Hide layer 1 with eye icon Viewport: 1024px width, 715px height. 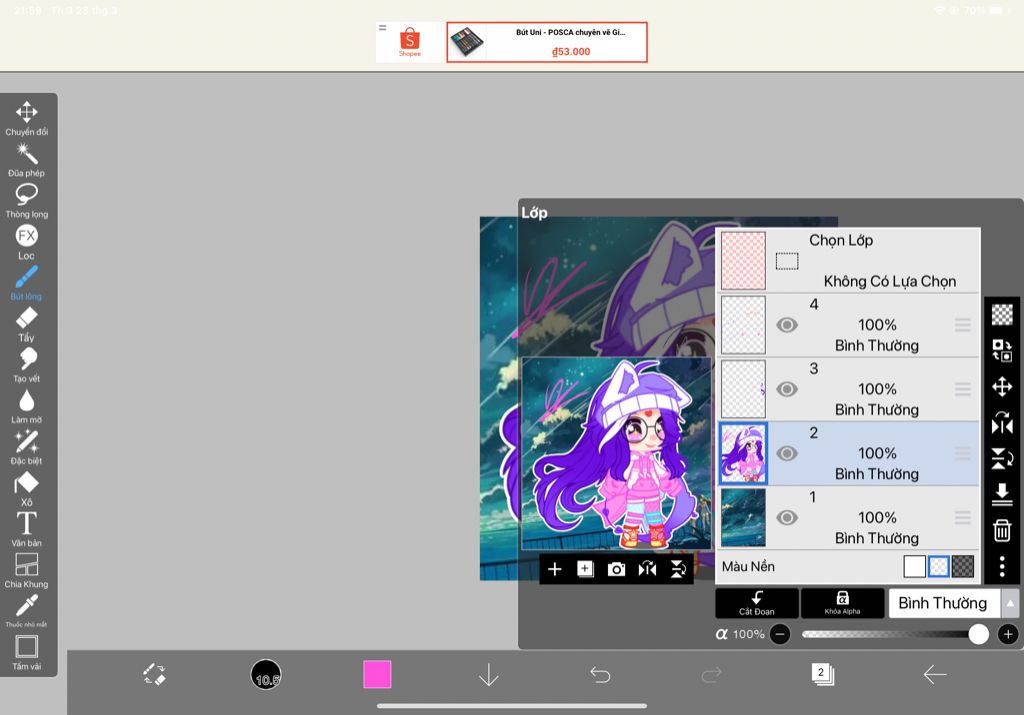click(x=787, y=518)
